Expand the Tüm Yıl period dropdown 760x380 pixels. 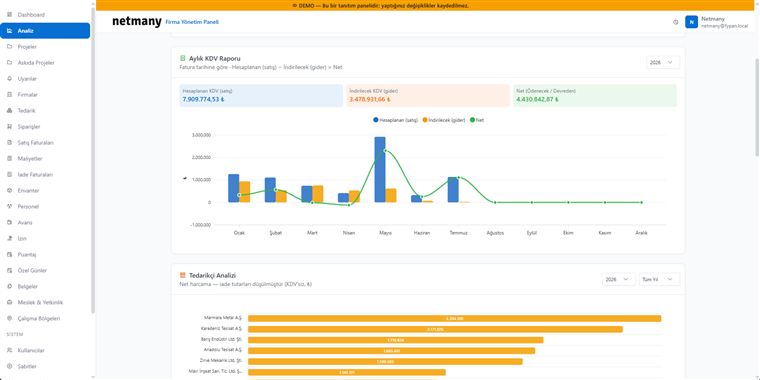(x=659, y=279)
